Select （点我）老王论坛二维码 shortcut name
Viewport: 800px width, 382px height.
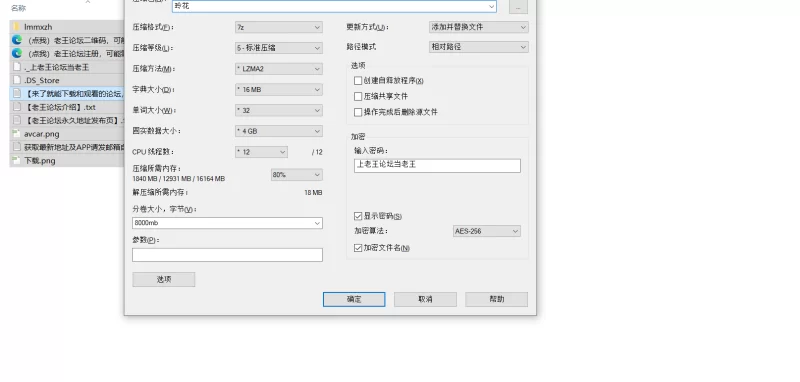(x=74, y=40)
